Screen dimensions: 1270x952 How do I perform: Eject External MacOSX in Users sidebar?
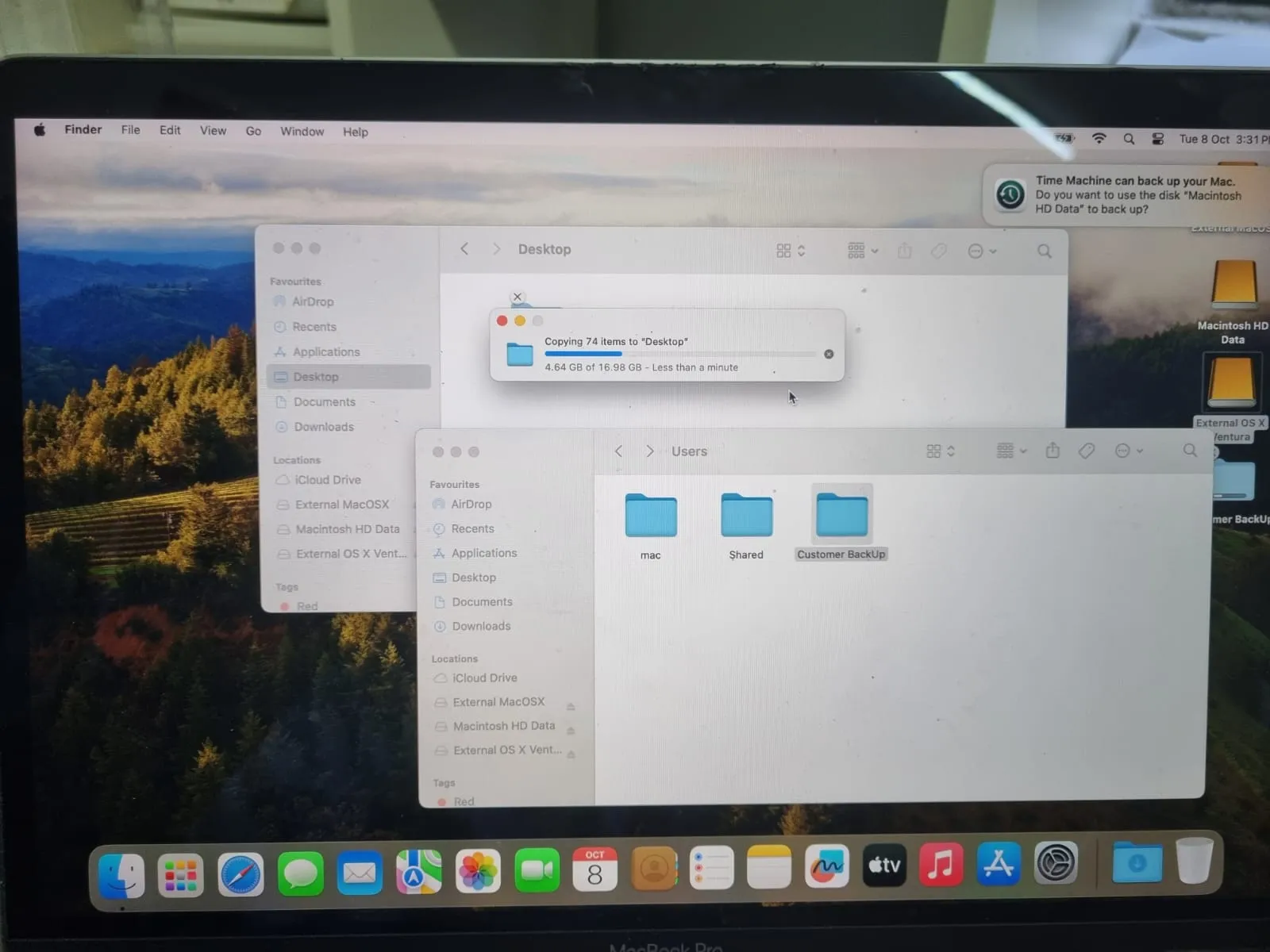tap(571, 706)
